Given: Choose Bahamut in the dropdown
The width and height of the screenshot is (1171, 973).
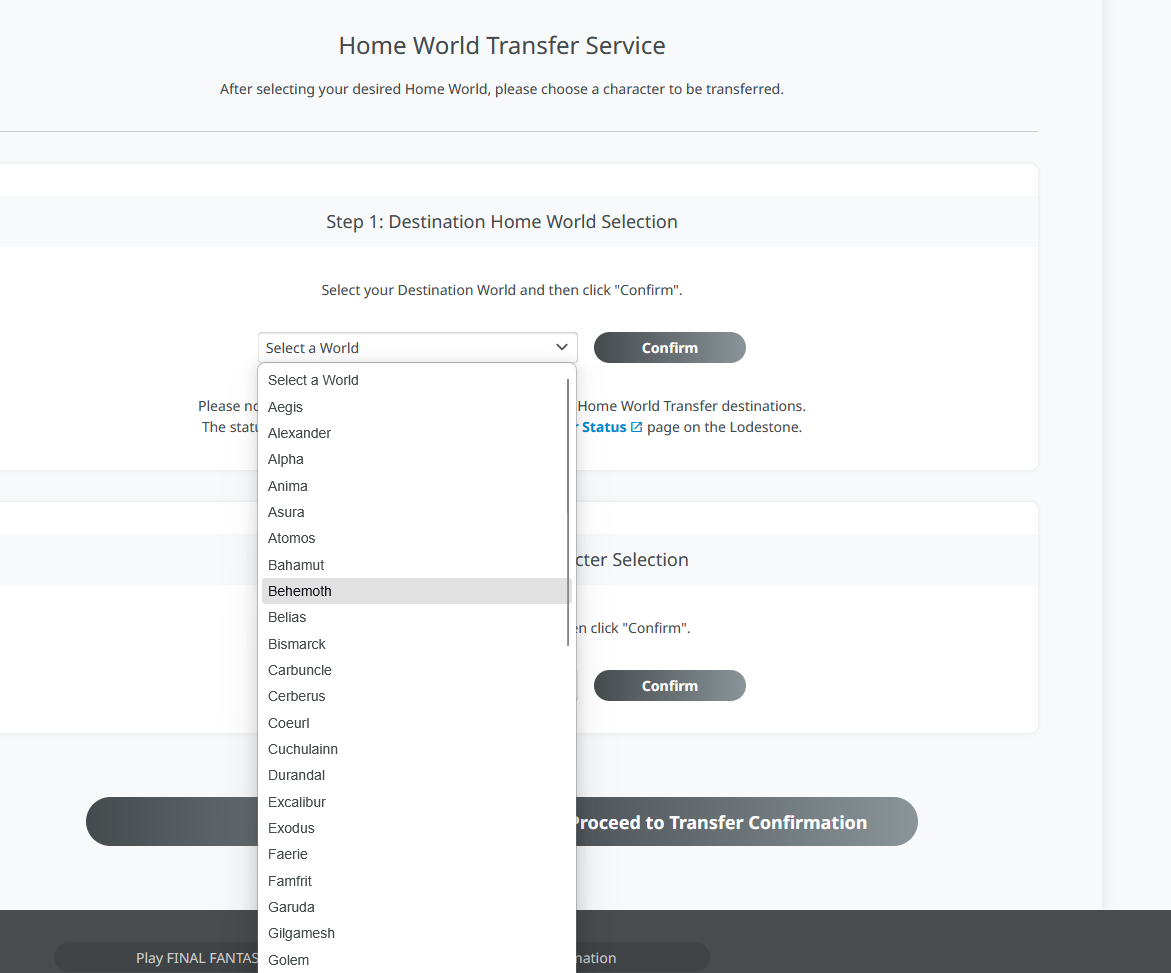Looking at the screenshot, I should tap(416, 565).
